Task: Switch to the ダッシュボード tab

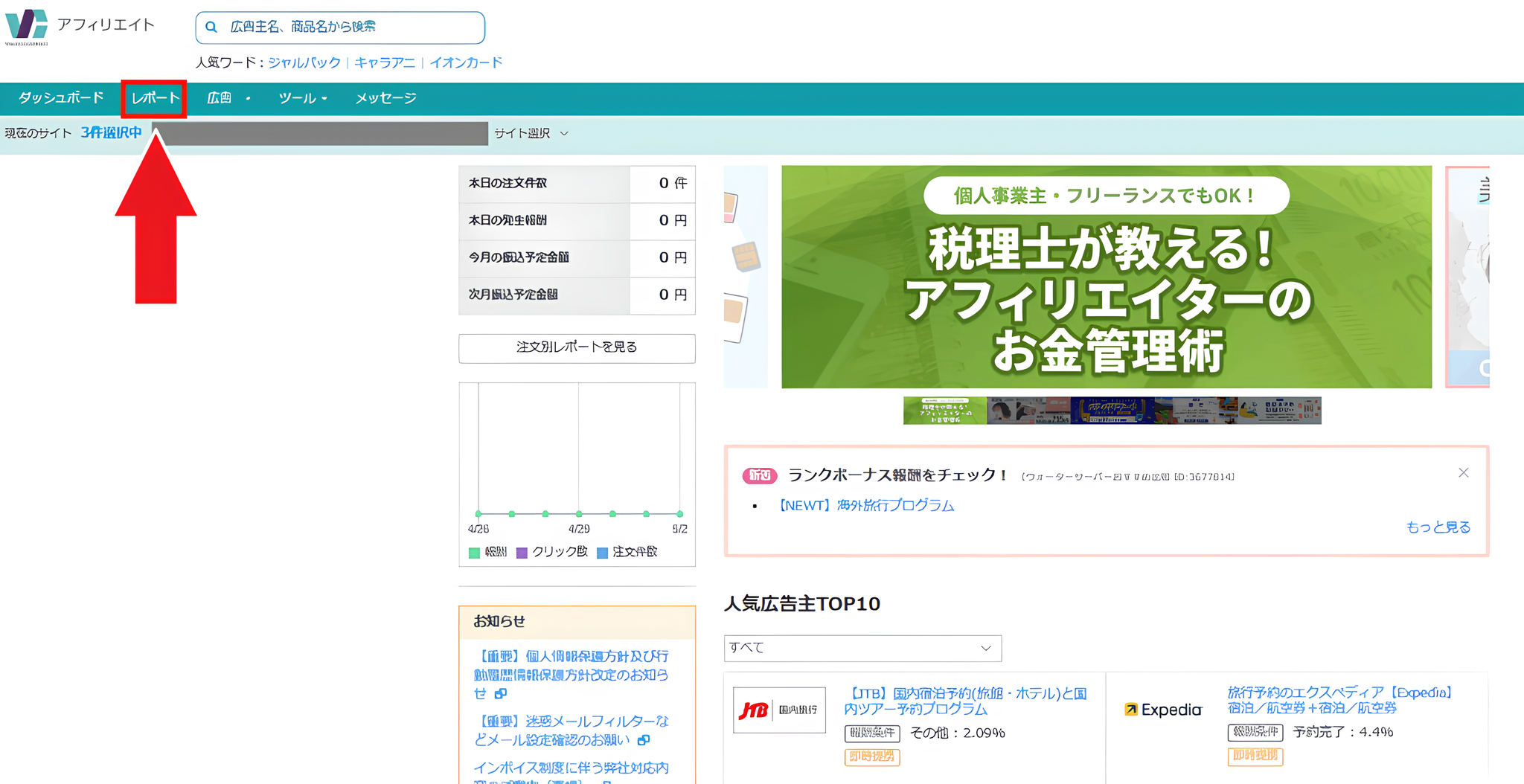Action: click(61, 97)
